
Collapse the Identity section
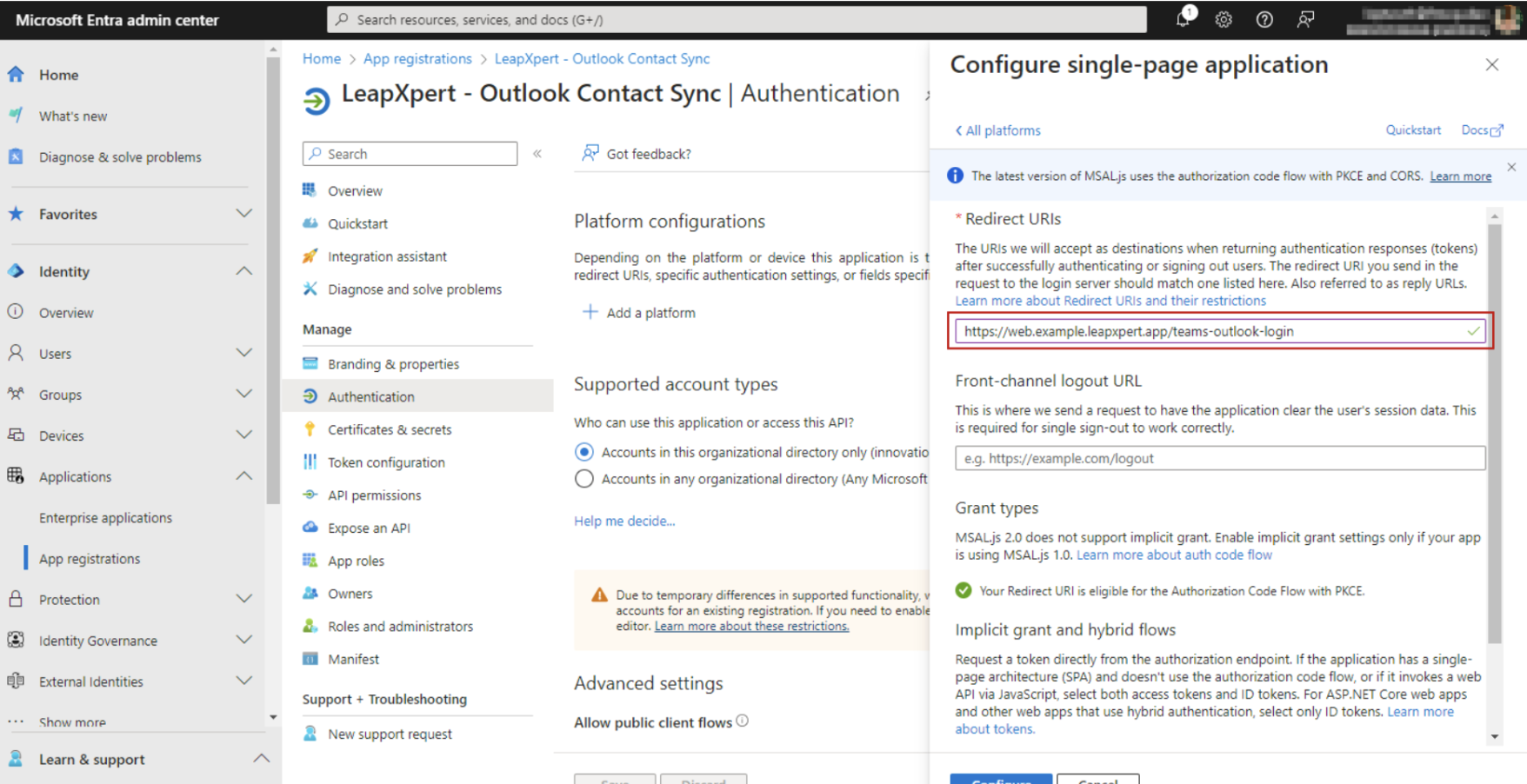tap(244, 271)
